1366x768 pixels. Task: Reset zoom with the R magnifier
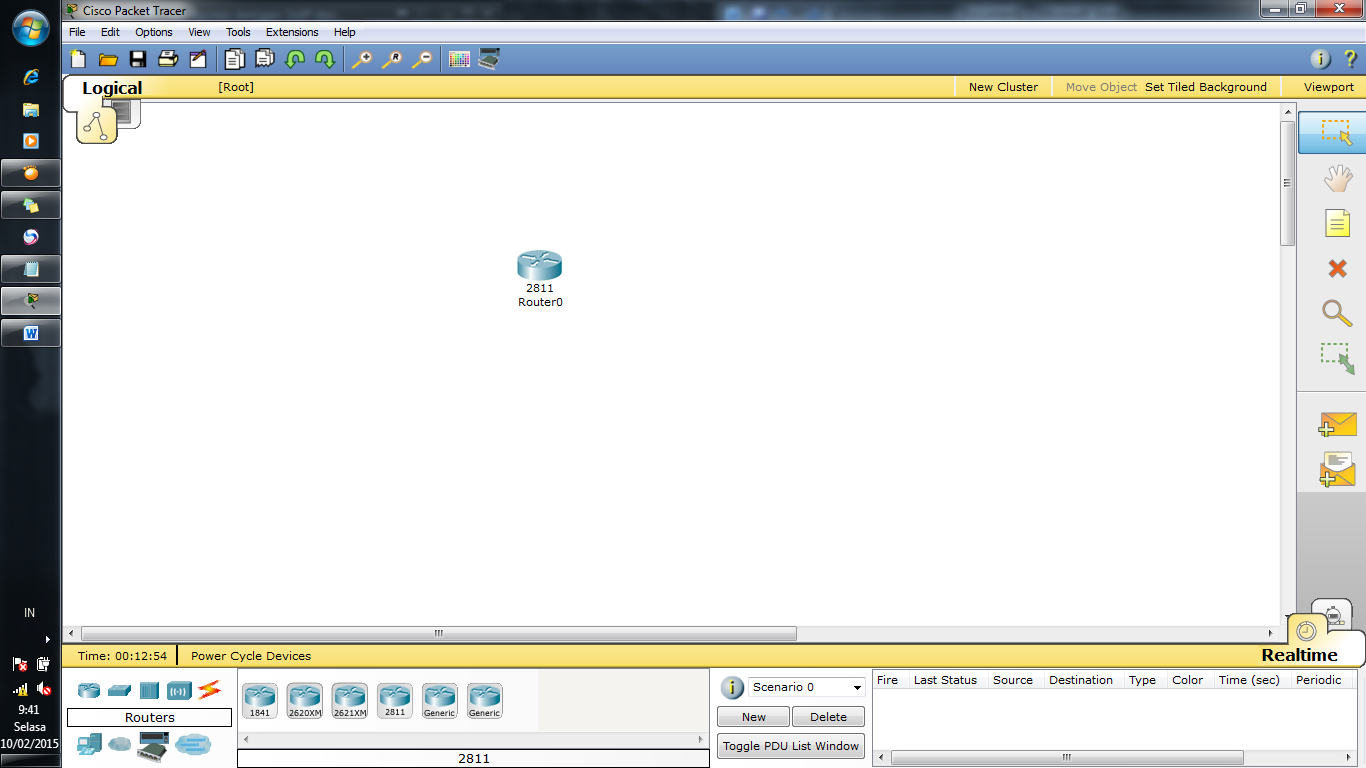coord(392,59)
